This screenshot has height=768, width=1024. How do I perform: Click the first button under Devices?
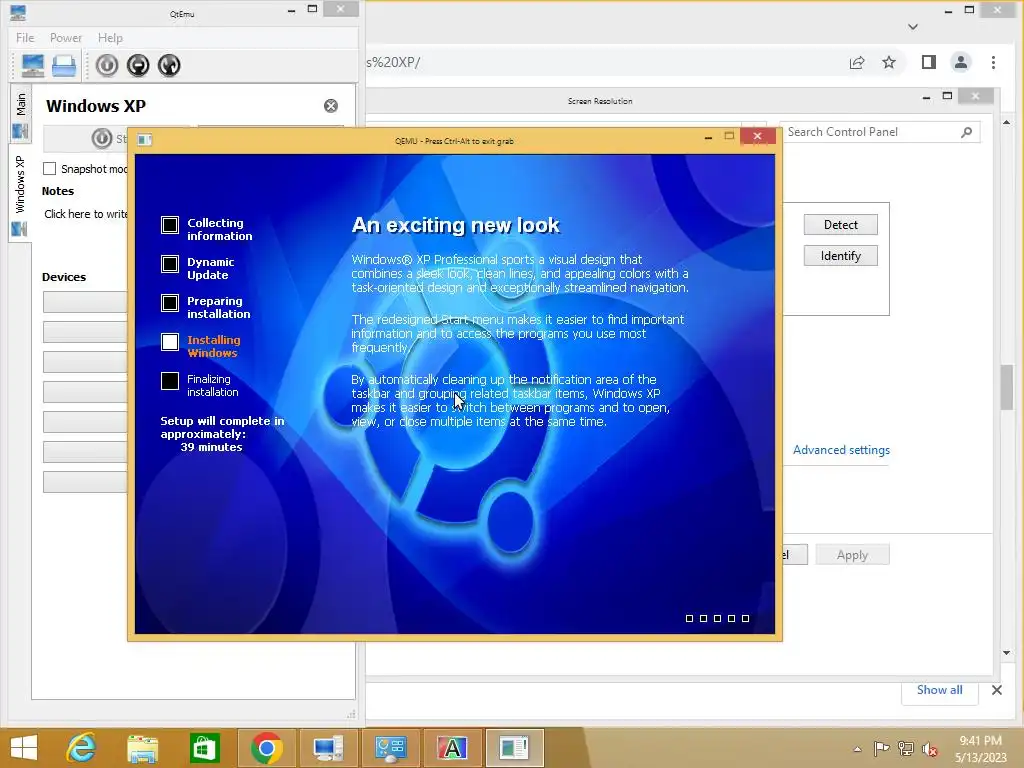click(85, 302)
